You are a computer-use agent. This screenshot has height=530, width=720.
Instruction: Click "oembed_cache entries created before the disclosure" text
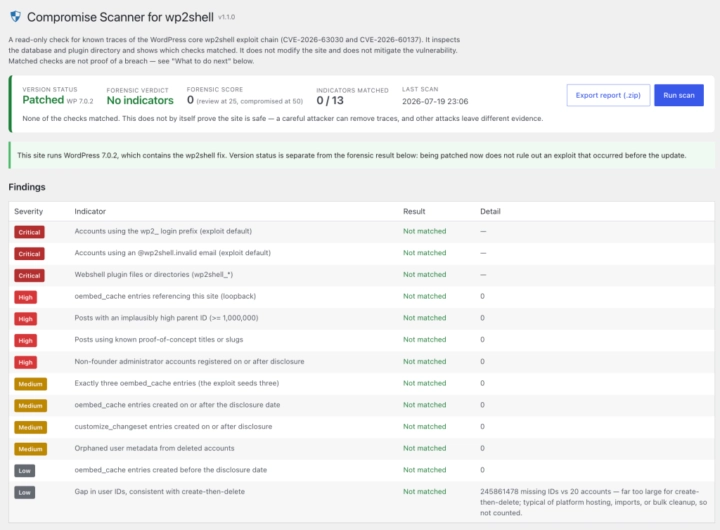click(170, 469)
